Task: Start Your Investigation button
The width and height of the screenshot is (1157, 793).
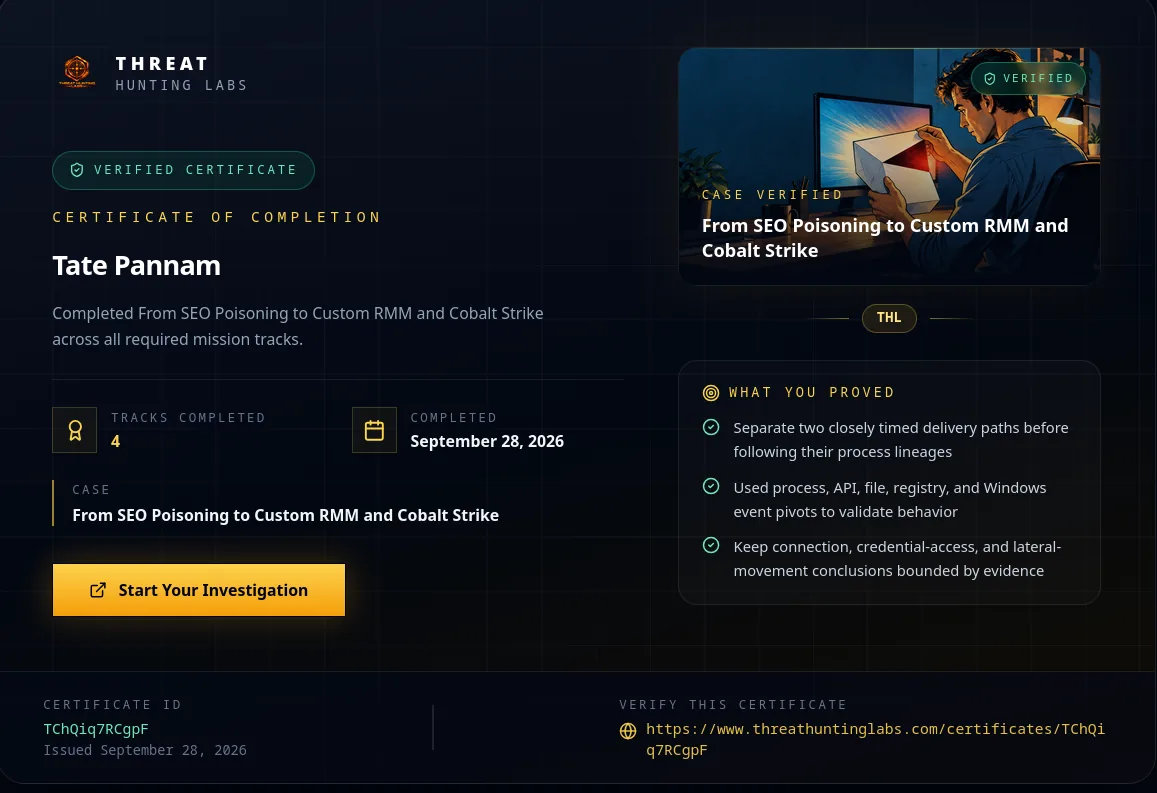Action: click(198, 590)
